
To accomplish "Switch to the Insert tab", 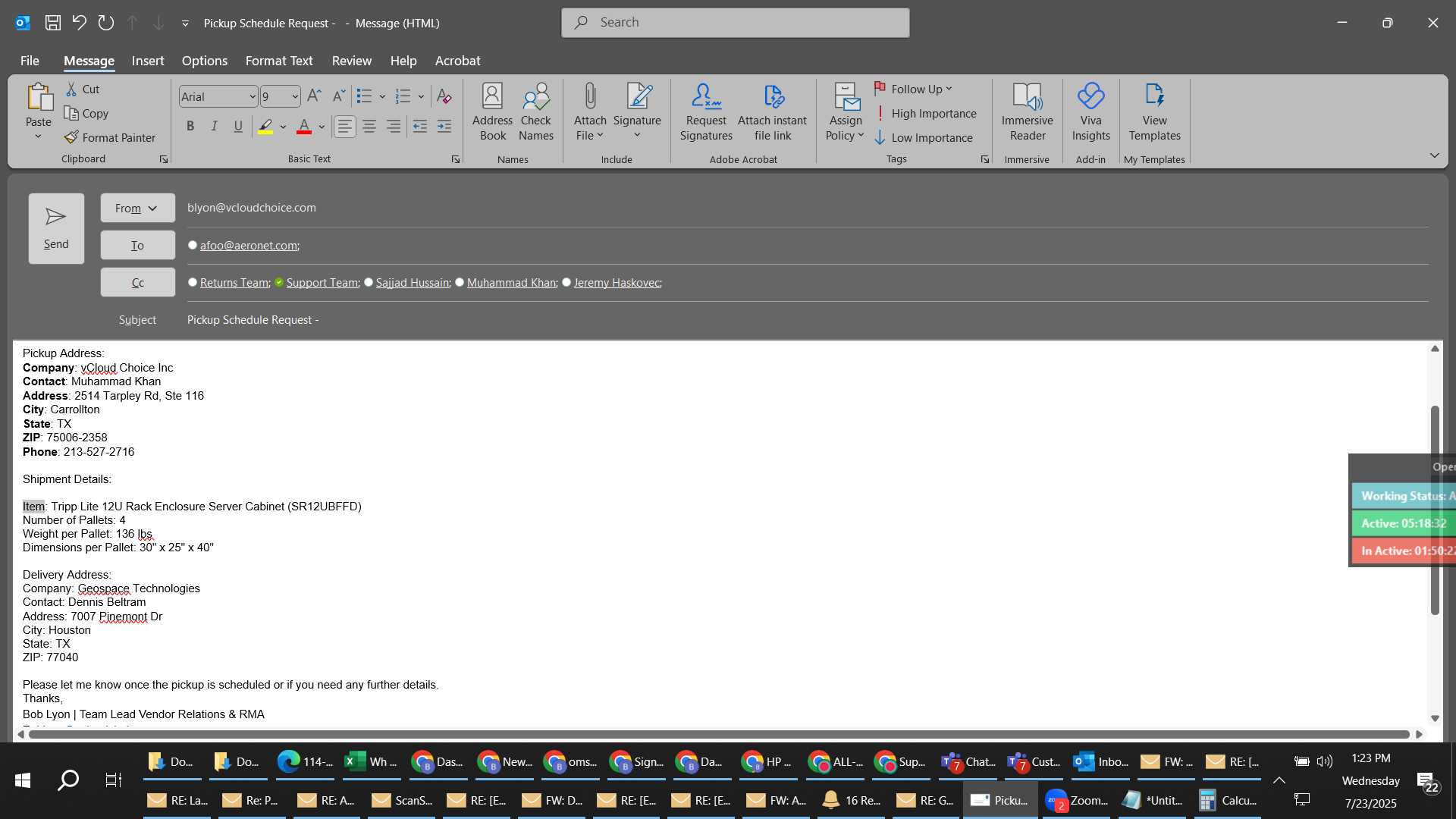I will click(147, 61).
